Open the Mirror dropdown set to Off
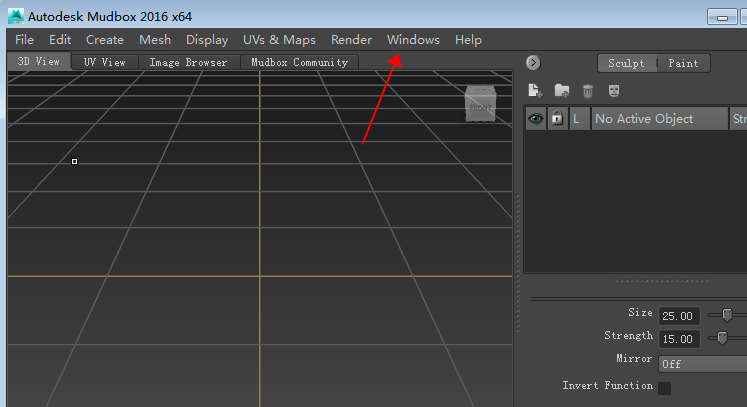 tap(703, 364)
